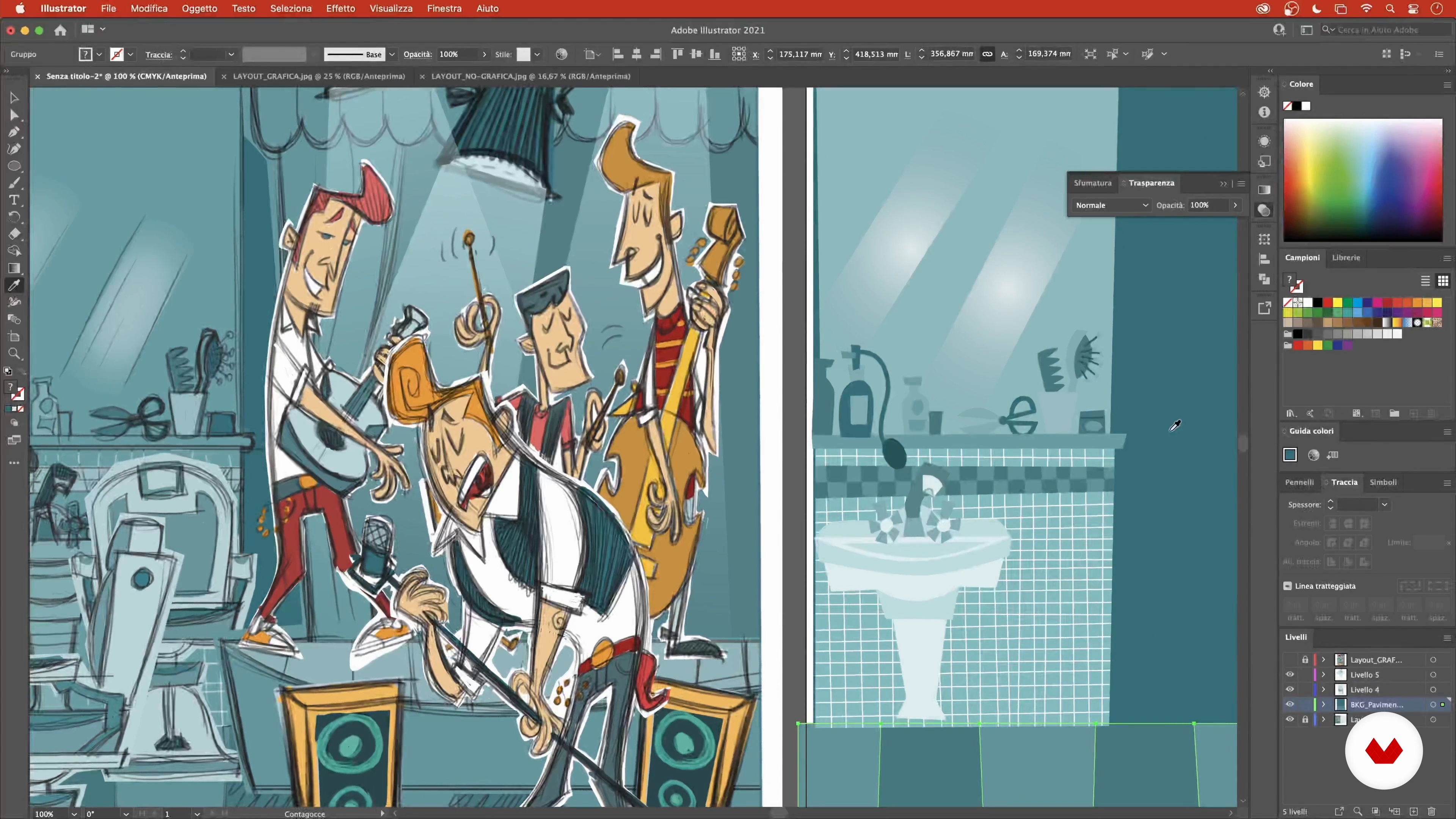Screen dimensions: 1456x819
Task: Unlock the Layout_GRAF layer
Action: (x=1305, y=660)
